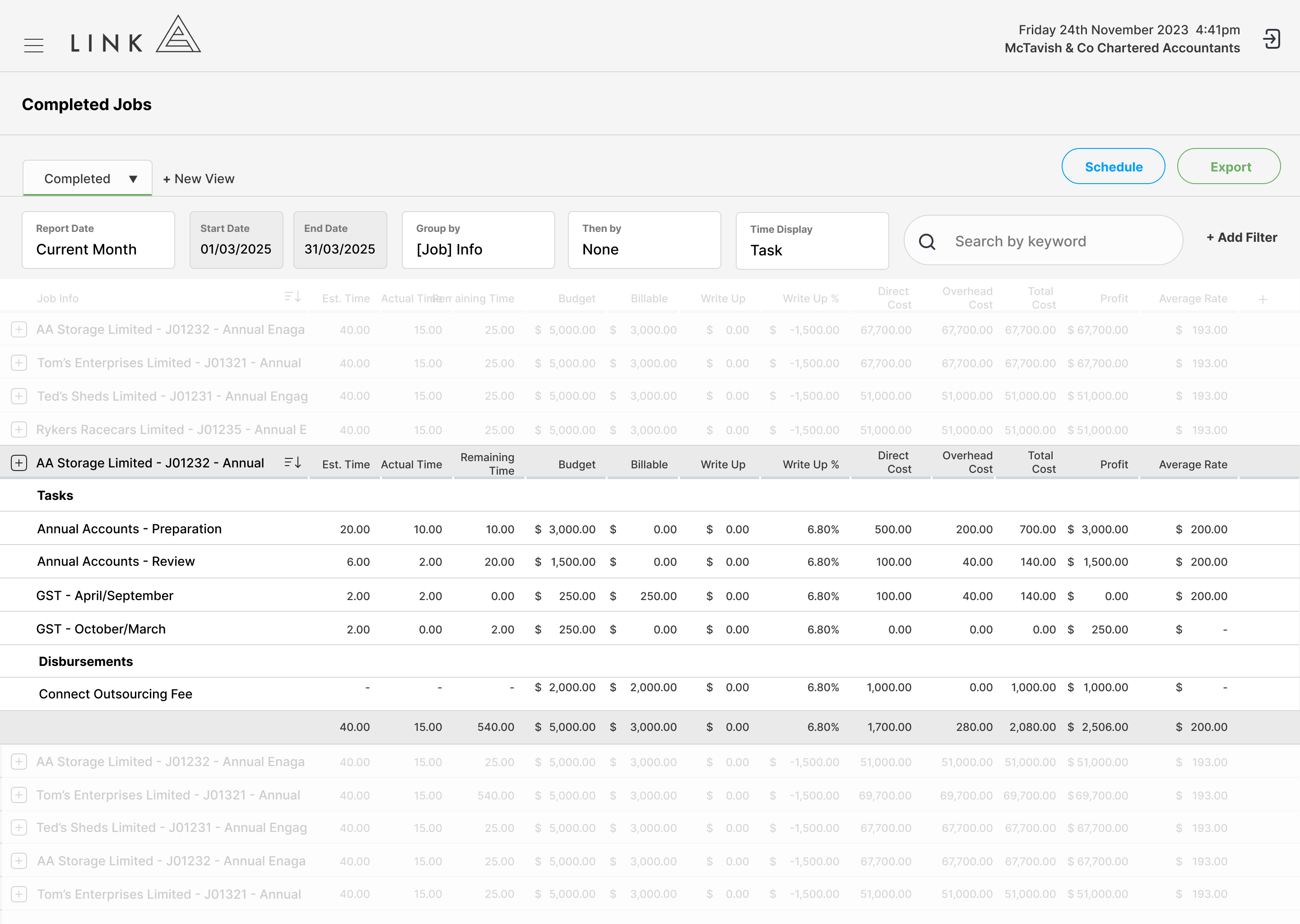Click the Budget column header

tap(576, 464)
